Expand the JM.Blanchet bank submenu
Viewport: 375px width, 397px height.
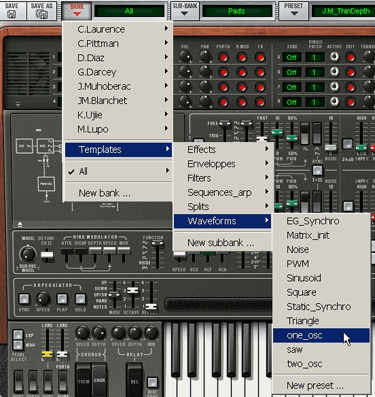click(x=118, y=101)
